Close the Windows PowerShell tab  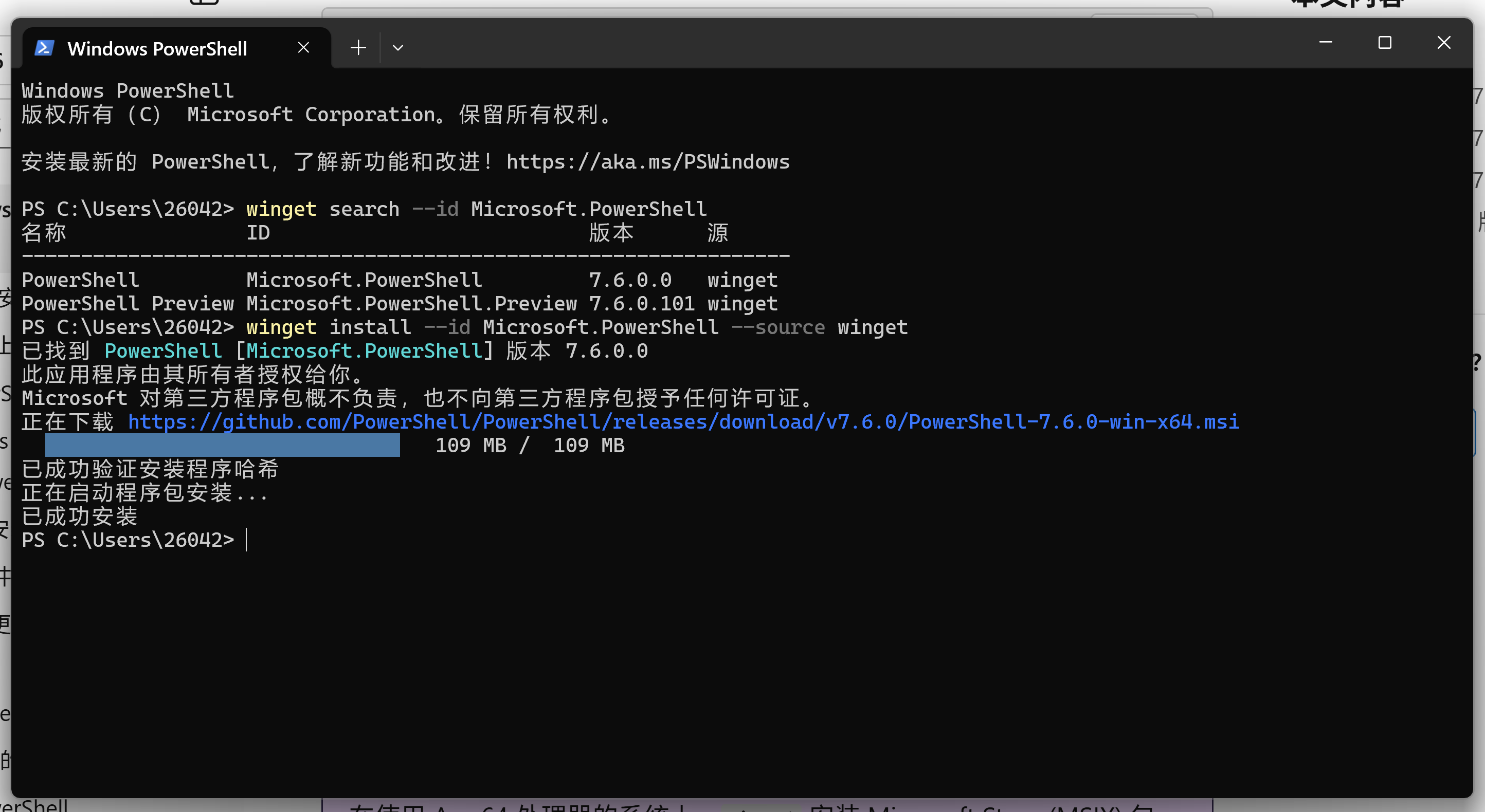point(303,47)
